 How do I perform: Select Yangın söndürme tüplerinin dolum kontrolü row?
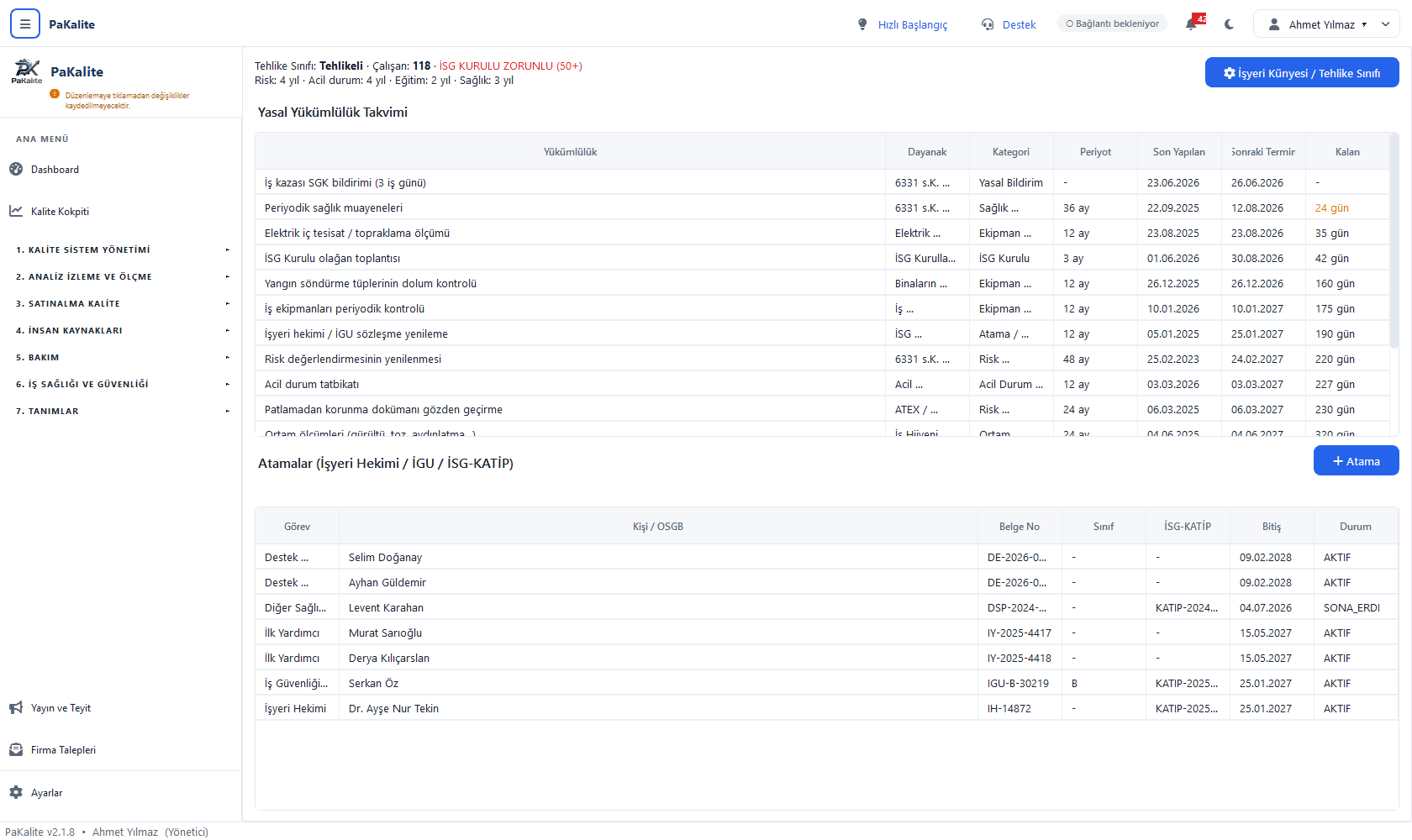point(822,283)
